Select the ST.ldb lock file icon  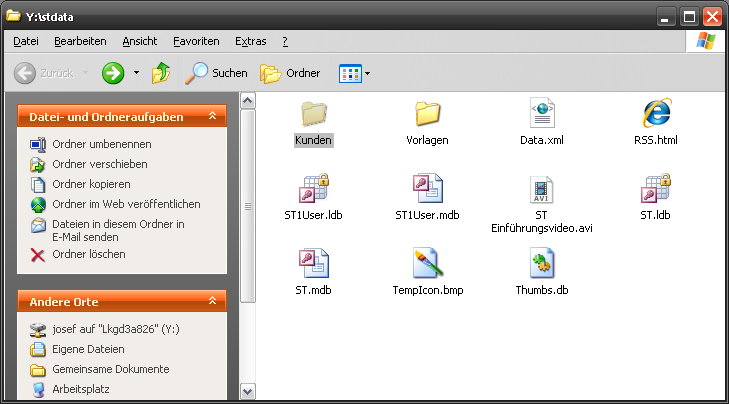pyautogui.click(x=656, y=188)
